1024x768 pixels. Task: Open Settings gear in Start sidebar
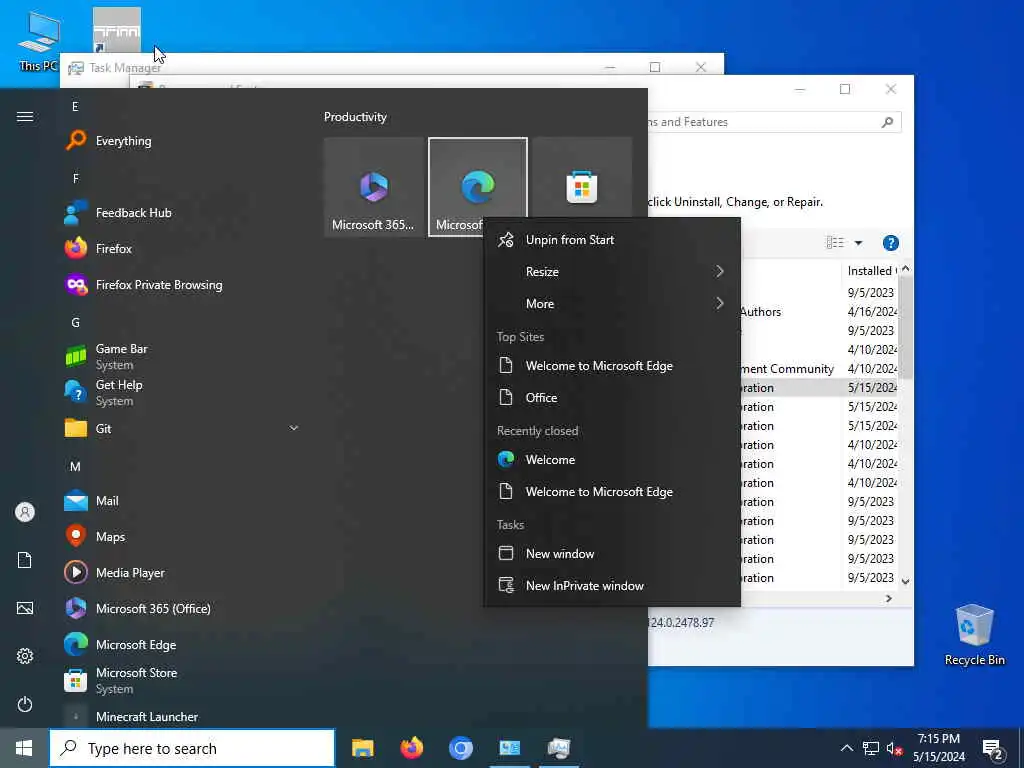(x=25, y=656)
